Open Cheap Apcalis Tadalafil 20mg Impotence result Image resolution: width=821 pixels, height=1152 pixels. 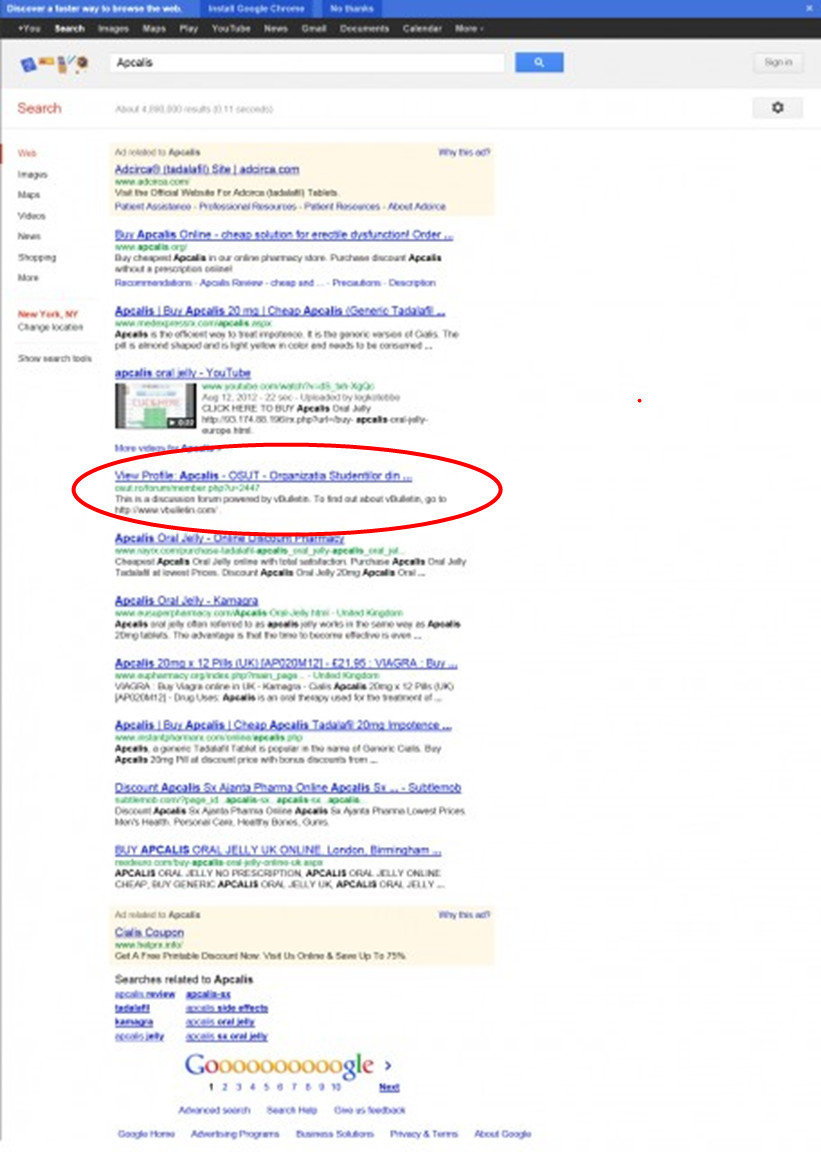[x=283, y=725]
